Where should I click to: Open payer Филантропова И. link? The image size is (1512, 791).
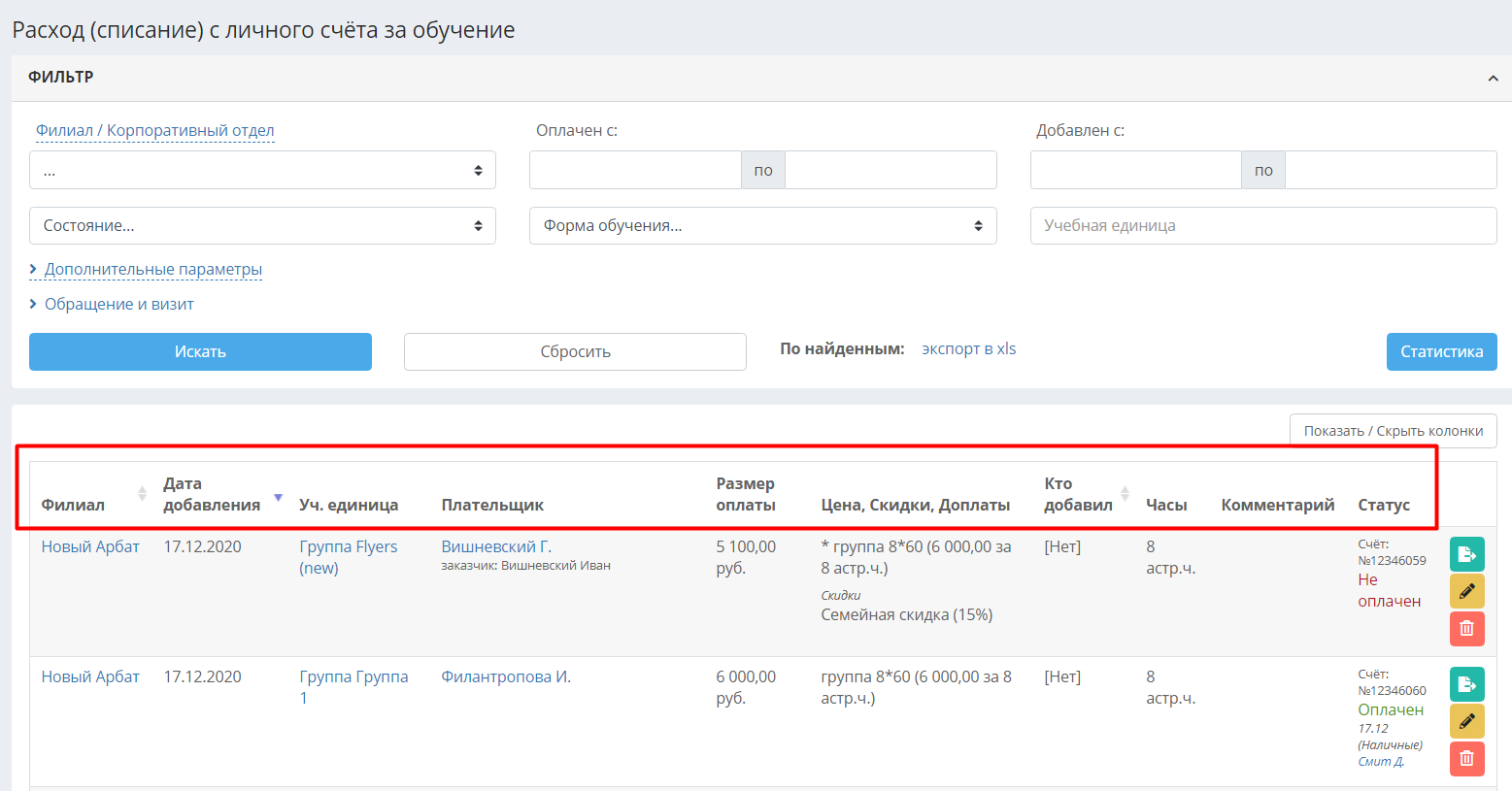506,676
